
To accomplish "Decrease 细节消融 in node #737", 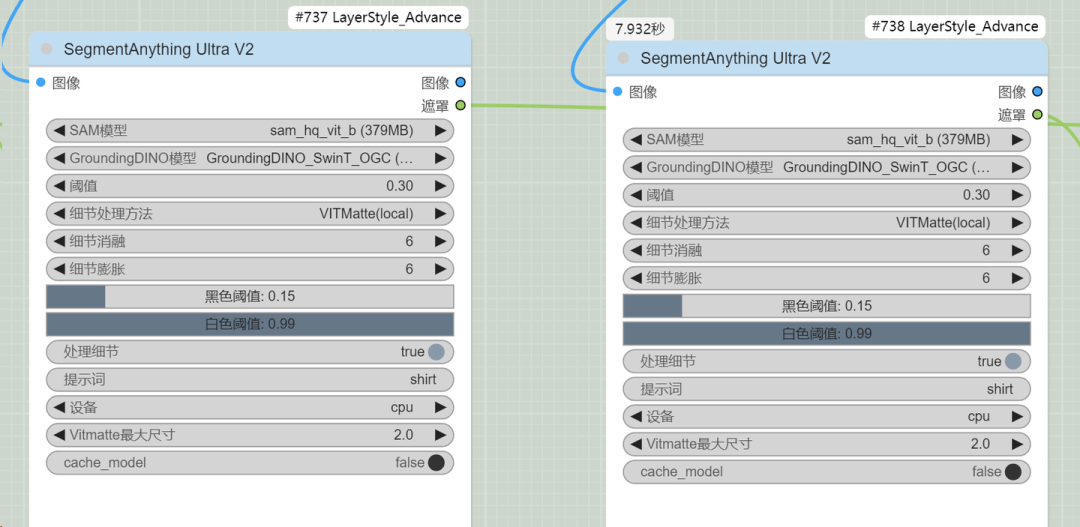I will tap(59, 241).
